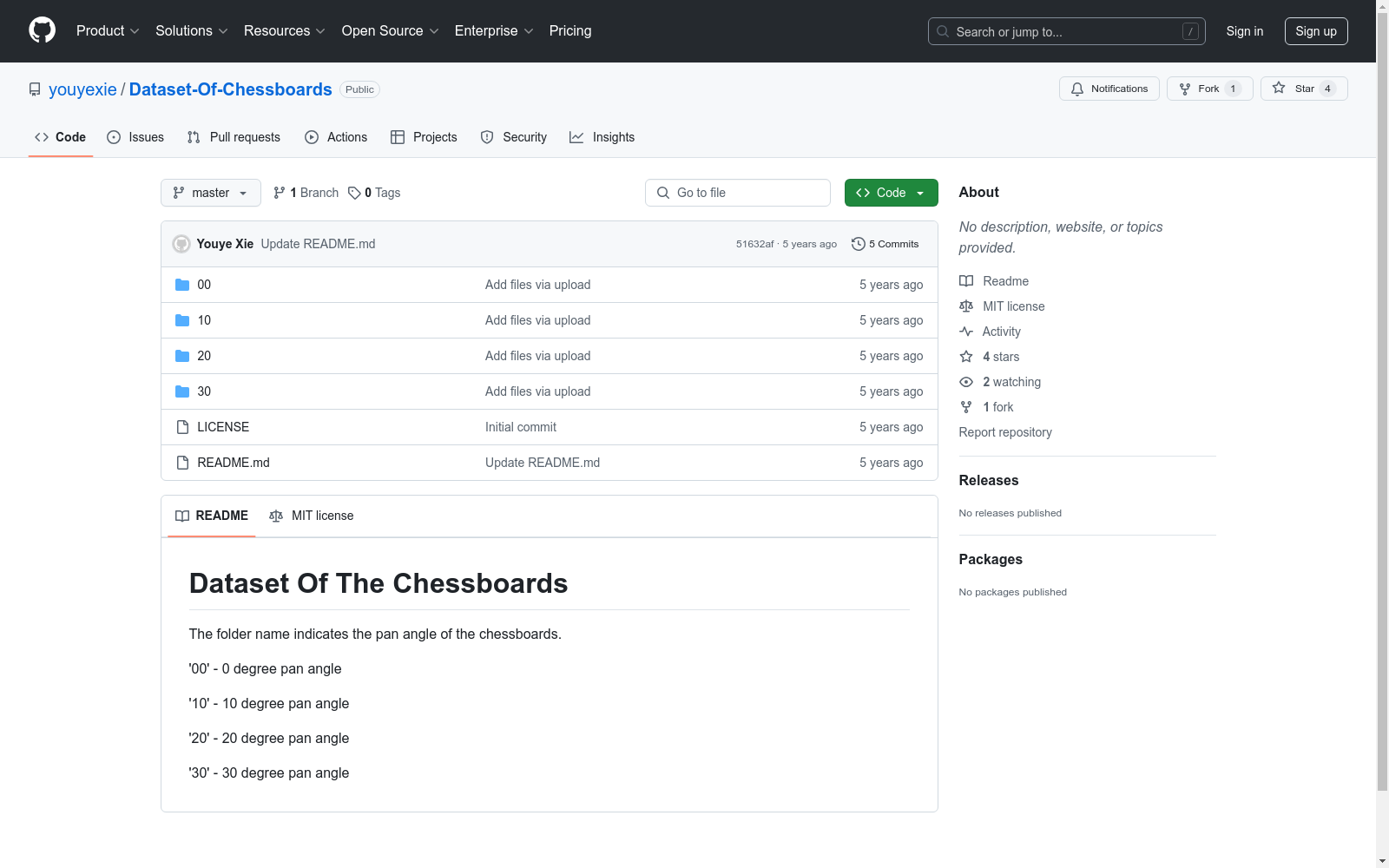Click the README.md file icon
1389x868 pixels.
182,463
